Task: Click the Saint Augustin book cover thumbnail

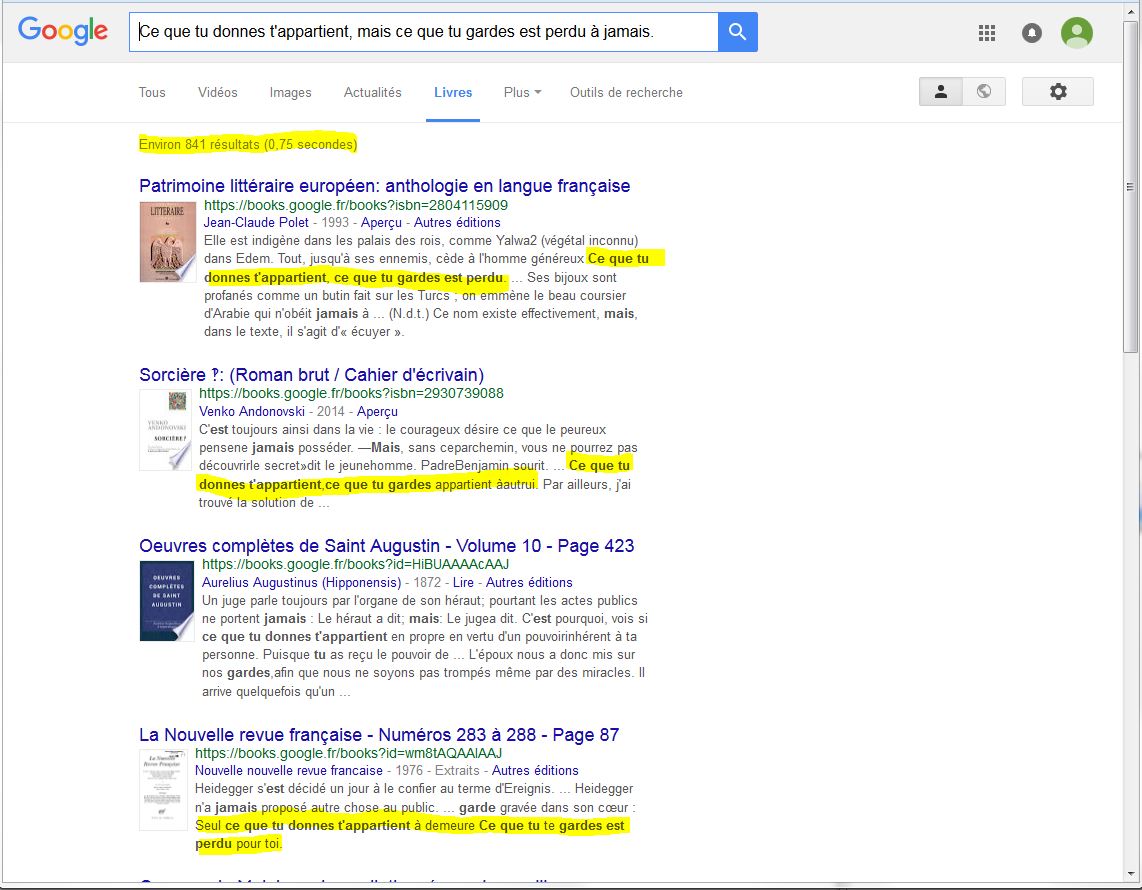Action: click(x=167, y=600)
